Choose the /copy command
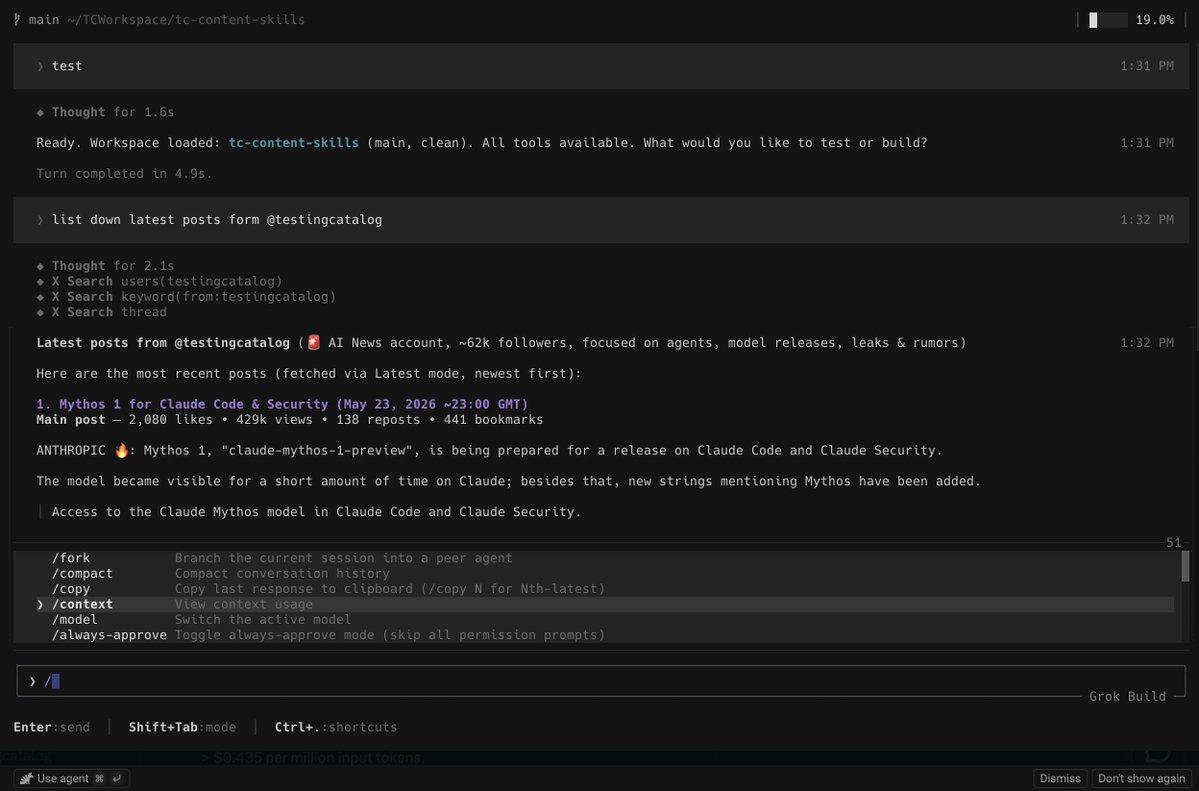Image resolution: width=1199 pixels, height=791 pixels. (70, 588)
